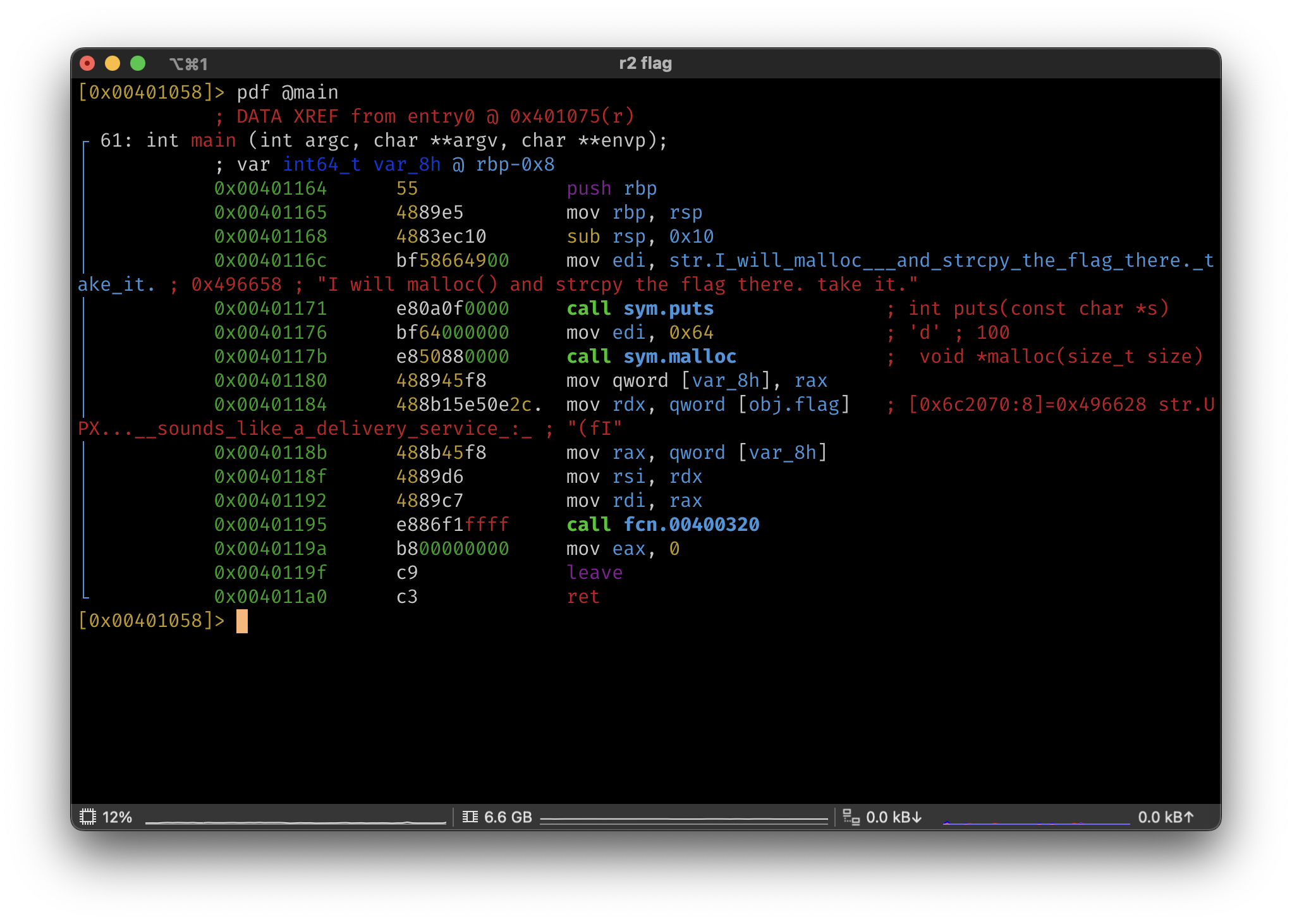Click the network throughput graph
The height and width of the screenshot is (924, 1292).
[1035, 822]
